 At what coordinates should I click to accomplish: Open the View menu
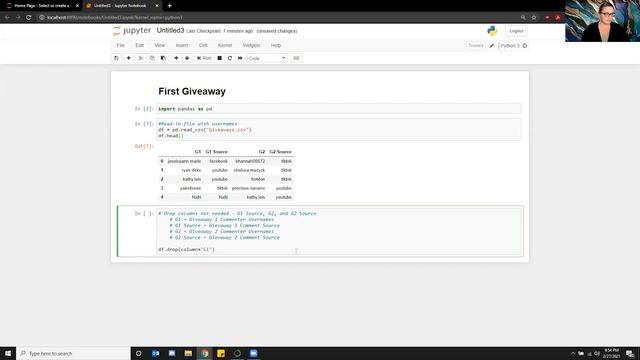160,45
